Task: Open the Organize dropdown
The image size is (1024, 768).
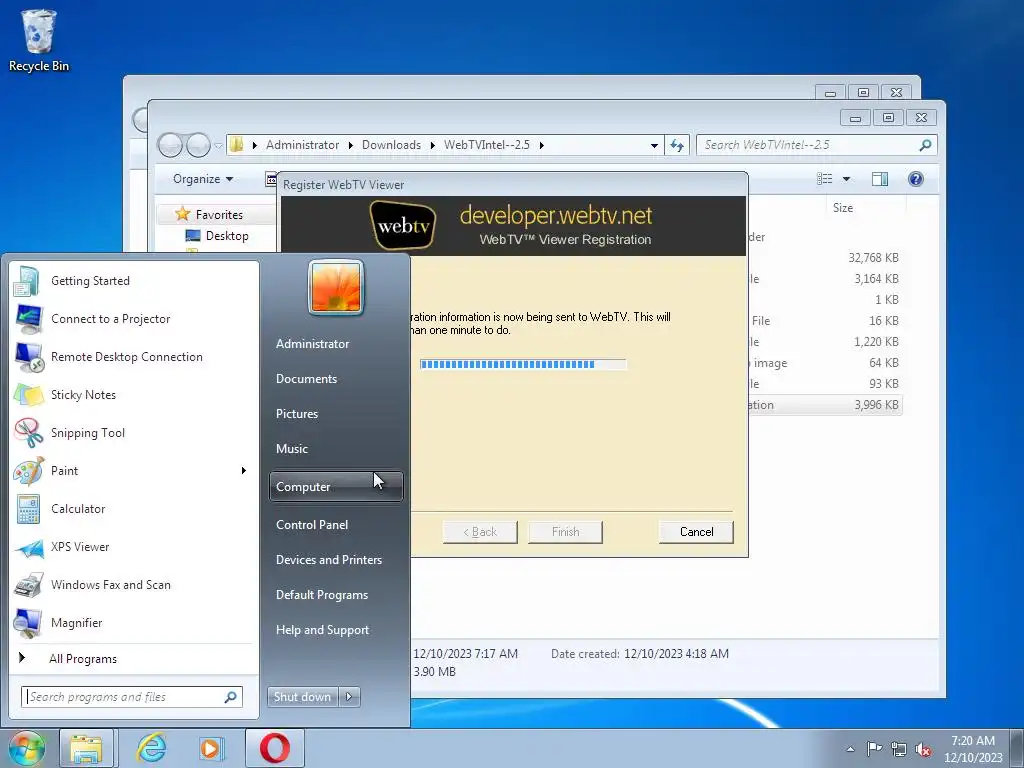Action: (202, 179)
